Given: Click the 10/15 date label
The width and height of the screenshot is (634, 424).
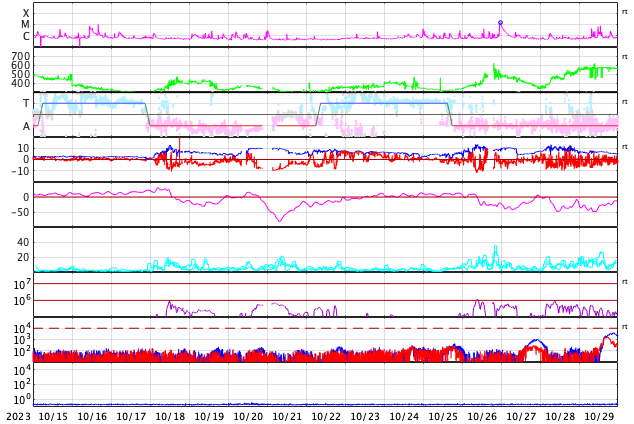Looking at the screenshot, I should point(53,417).
